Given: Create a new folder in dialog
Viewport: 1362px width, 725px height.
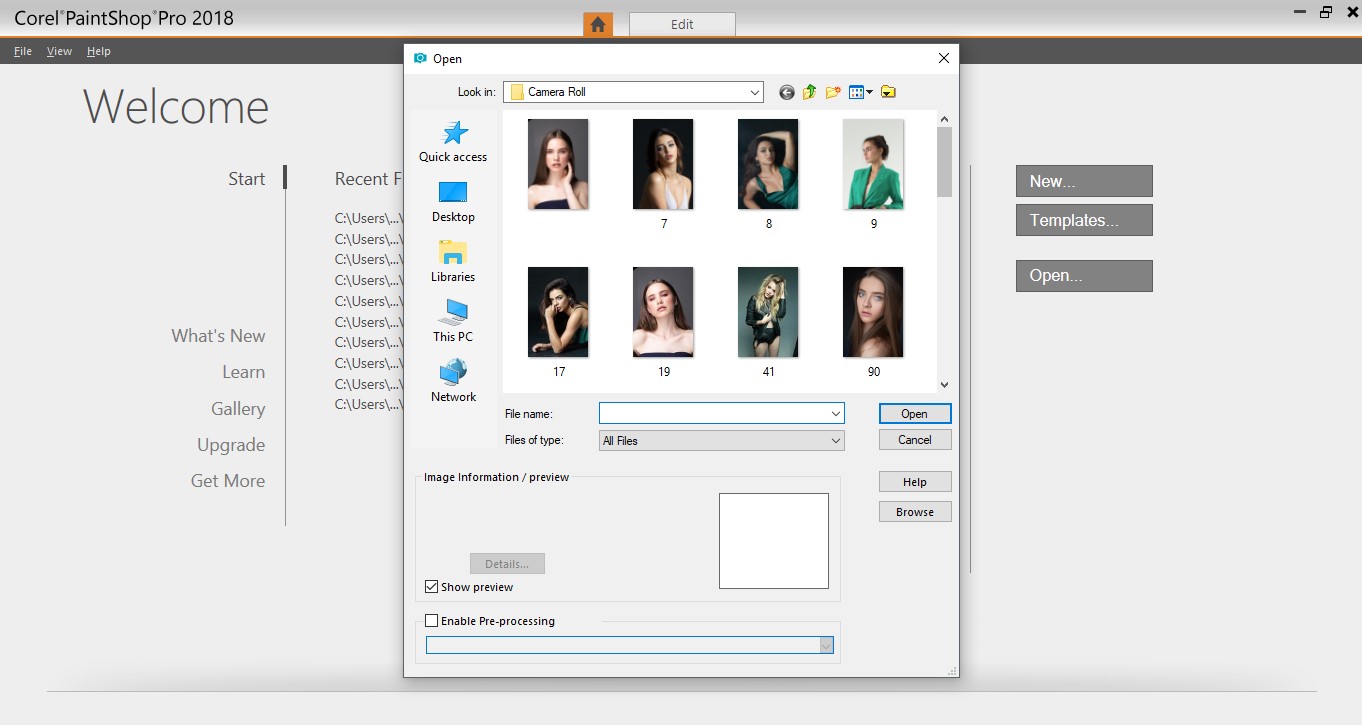Looking at the screenshot, I should point(832,92).
